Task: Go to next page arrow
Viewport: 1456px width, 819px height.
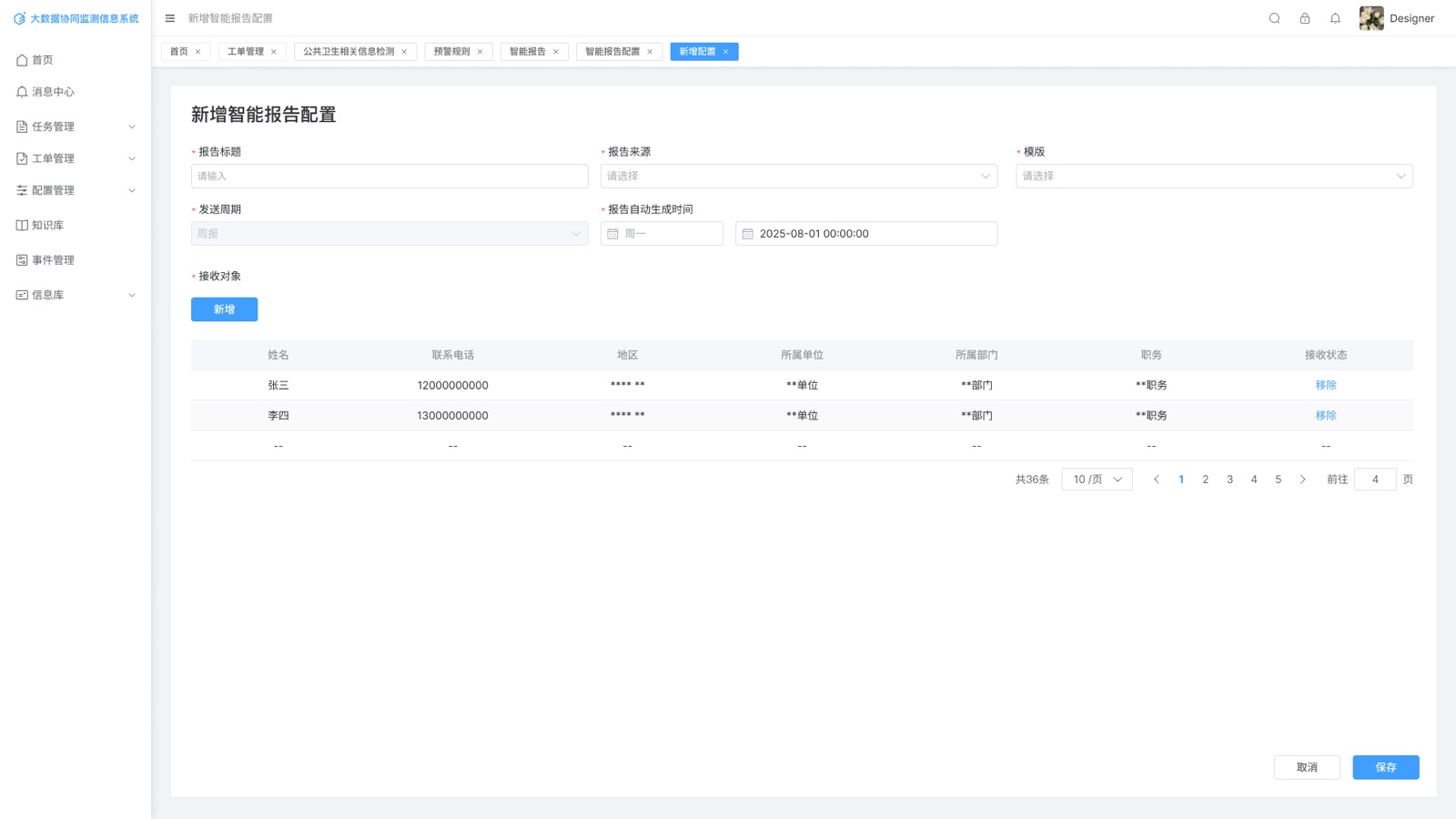Action: click(x=1302, y=480)
